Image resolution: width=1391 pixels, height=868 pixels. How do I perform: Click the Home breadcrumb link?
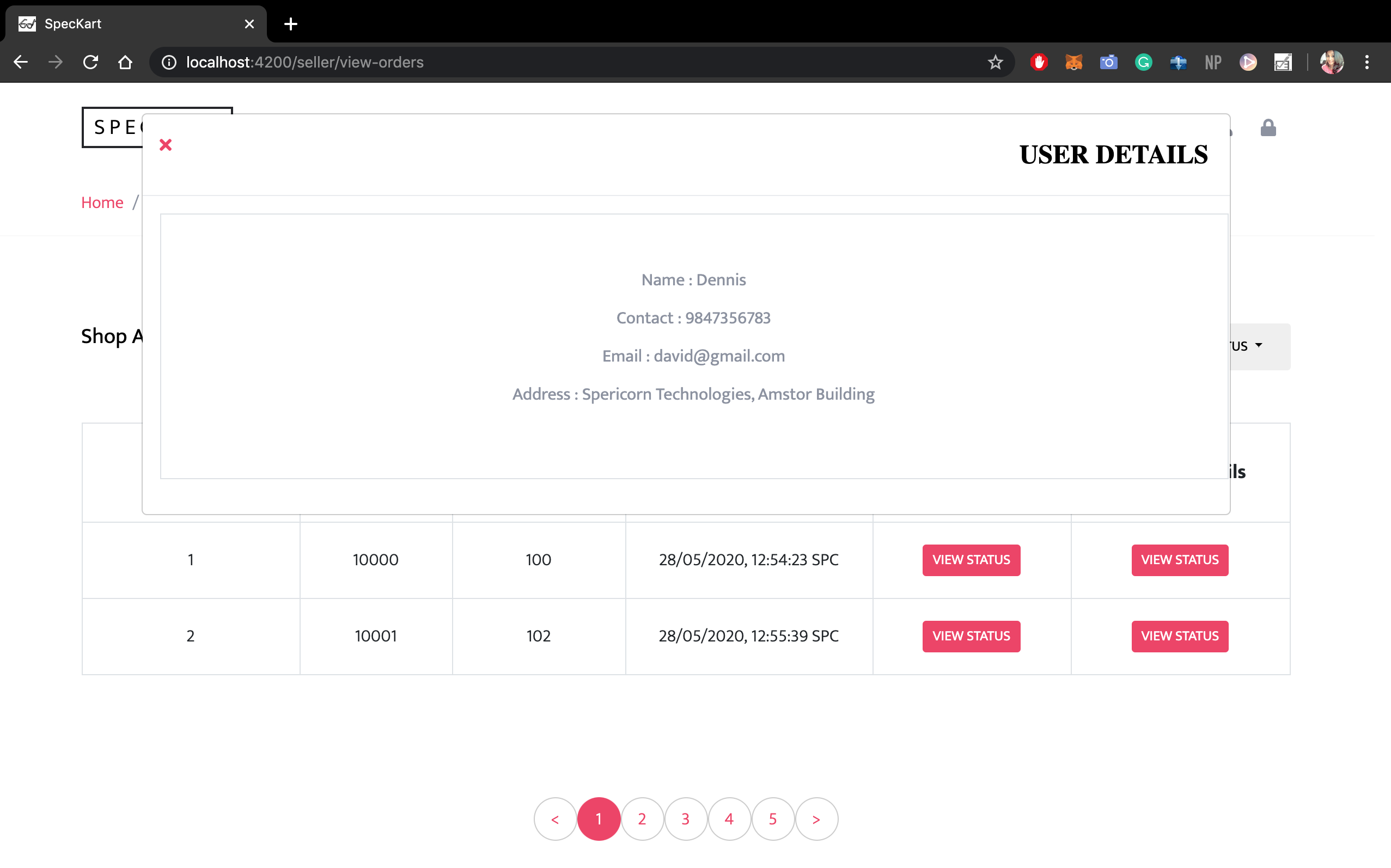(x=102, y=203)
